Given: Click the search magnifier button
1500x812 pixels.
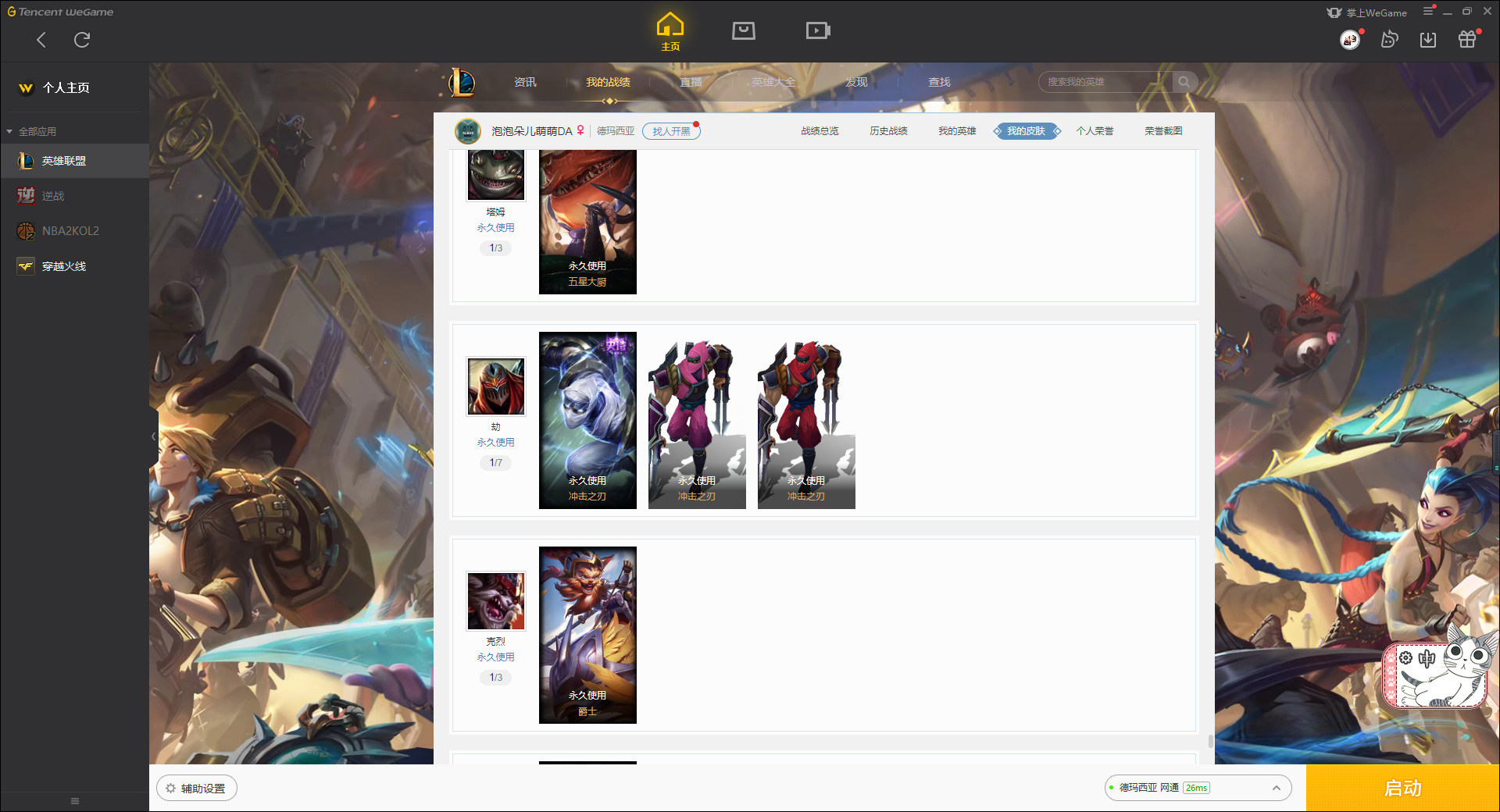Looking at the screenshot, I should [1184, 82].
